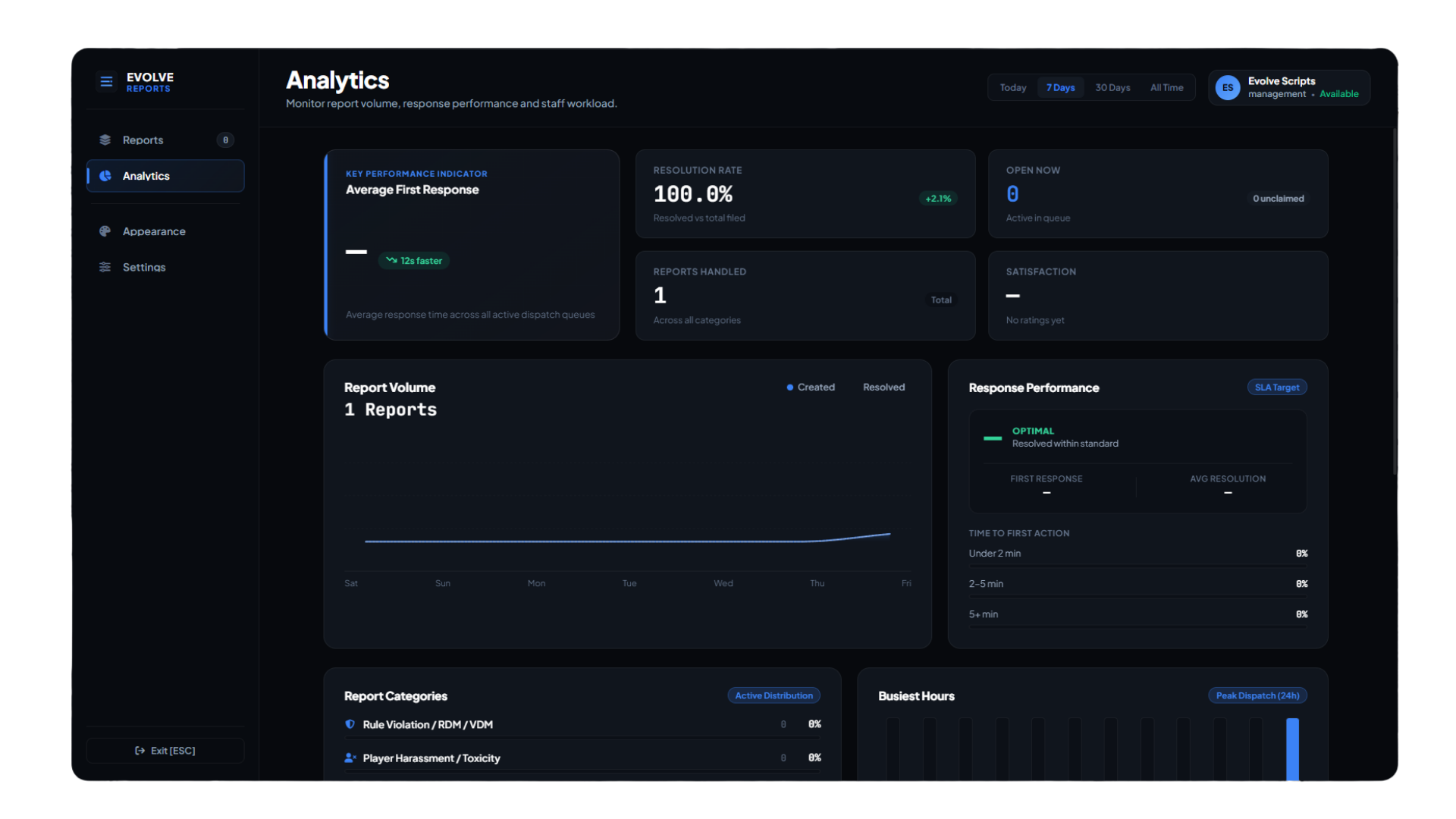Click the Player Harassment user icon
The height and width of the screenshot is (819, 1456).
[x=350, y=758]
